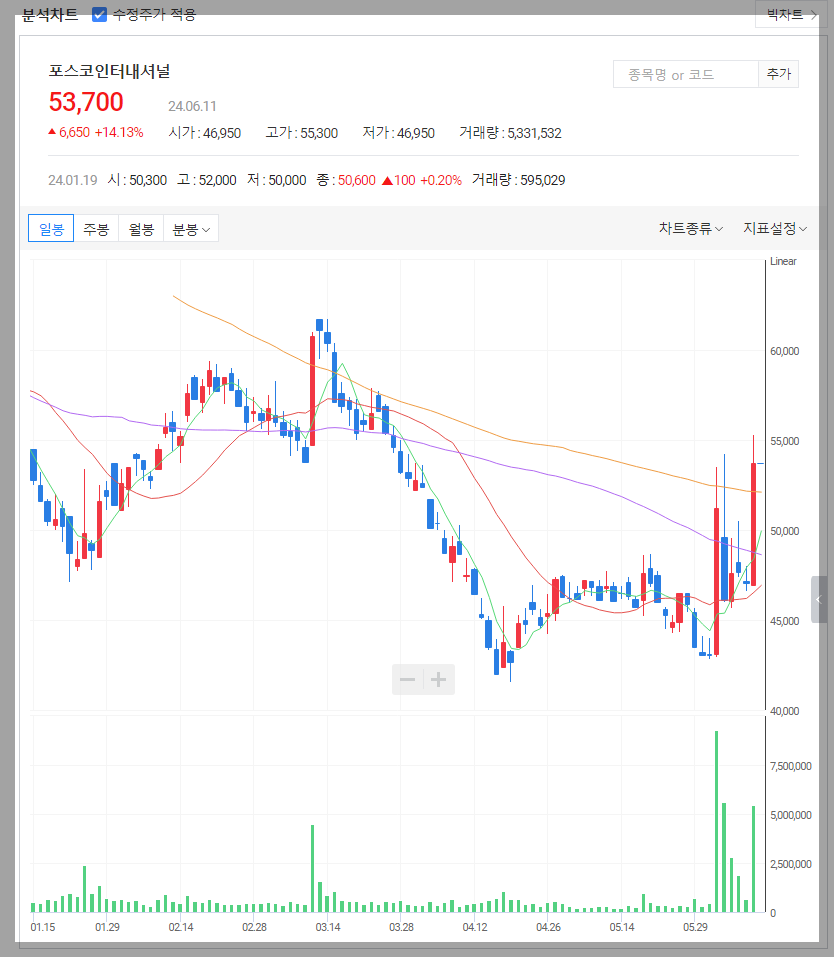Click the 04.12 date axis label
834x957 pixels.
tap(475, 927)
